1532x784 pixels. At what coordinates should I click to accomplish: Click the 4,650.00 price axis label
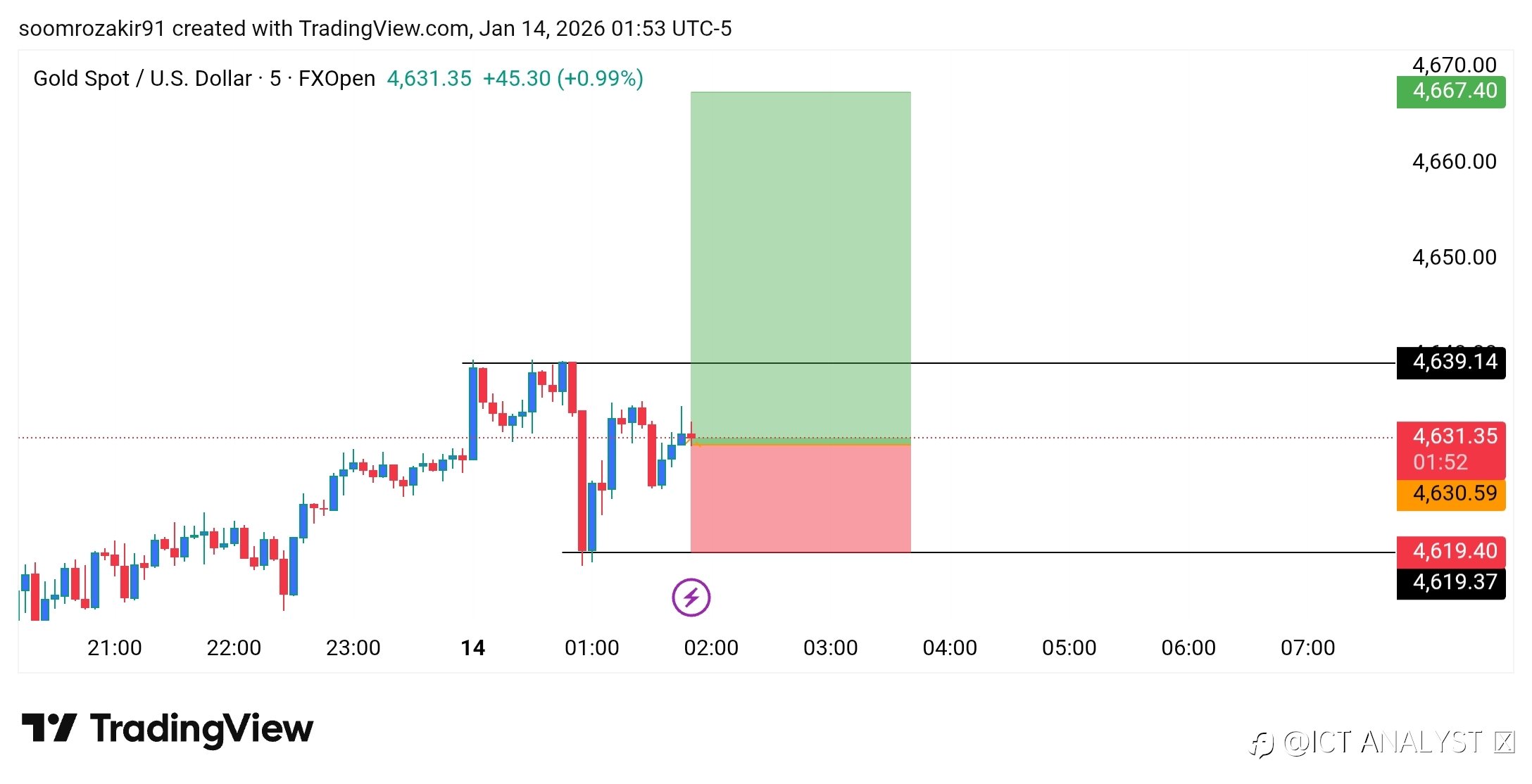(x=1454, y=258)
